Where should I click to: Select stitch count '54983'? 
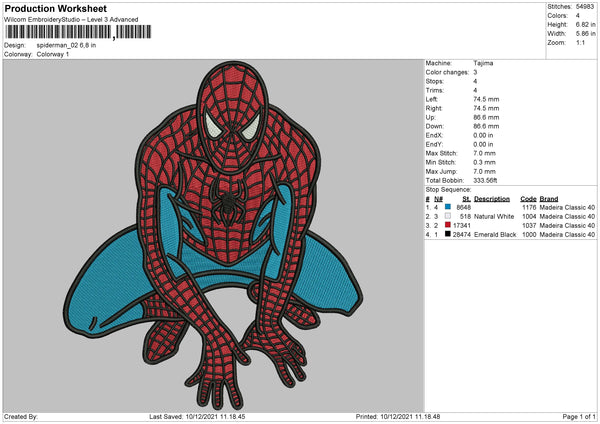pyautogui.click(x=585, y=7)
